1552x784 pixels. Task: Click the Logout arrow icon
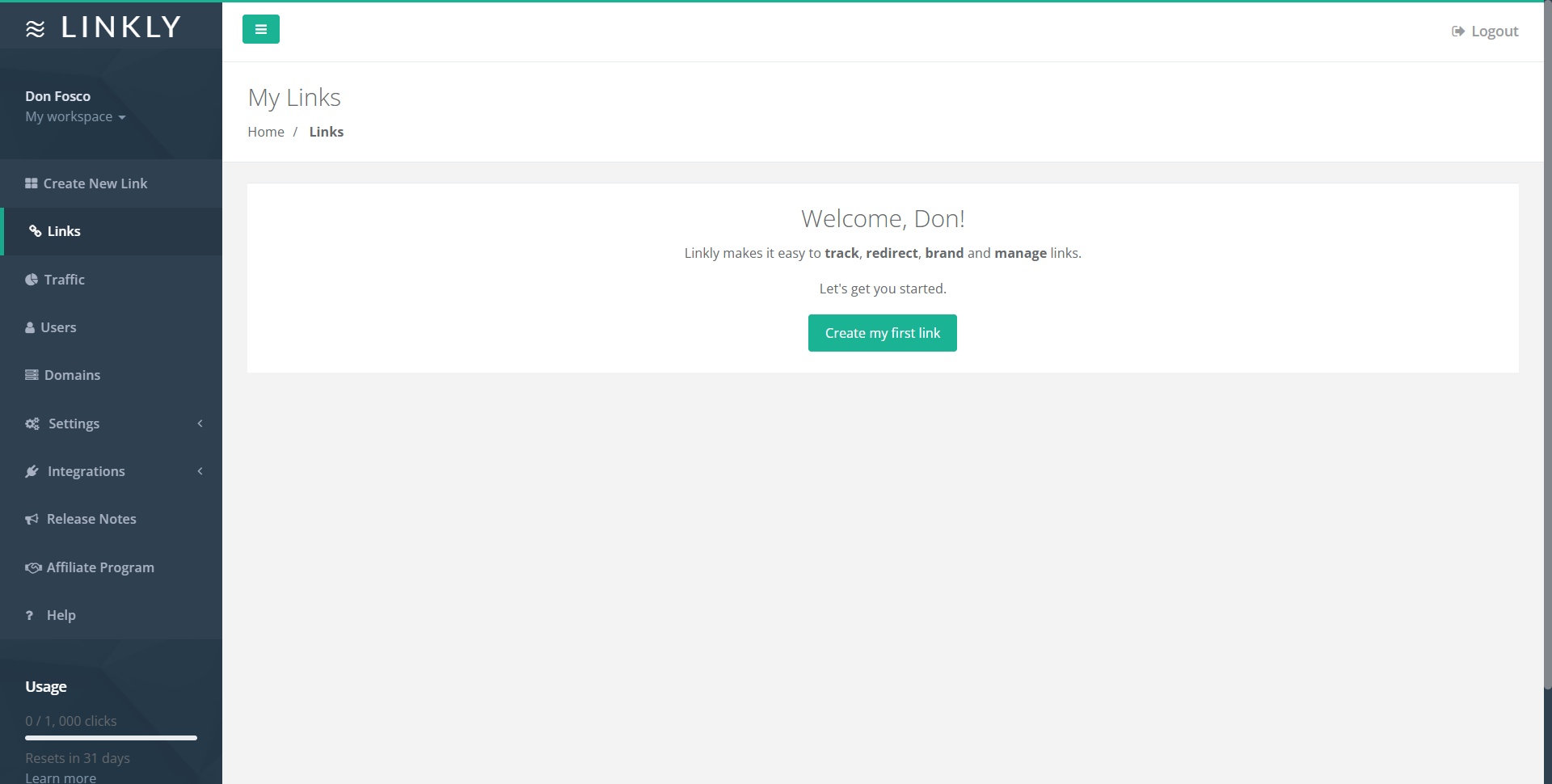point(1458,32)
